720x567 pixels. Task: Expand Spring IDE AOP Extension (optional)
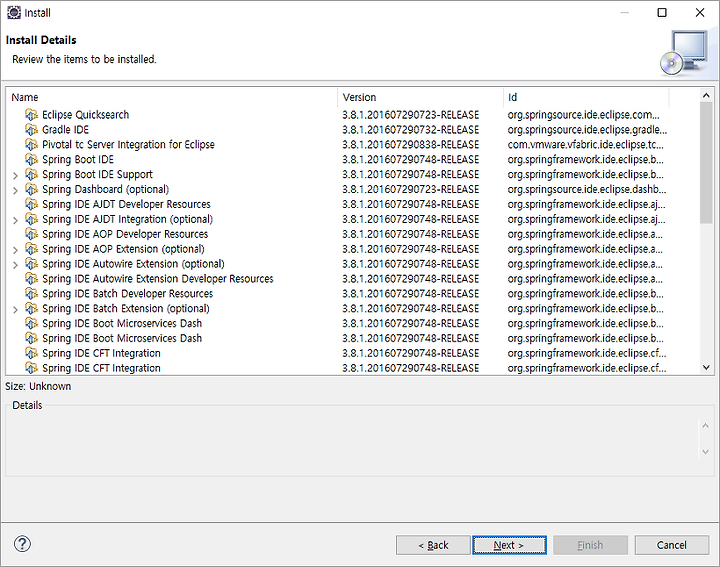pyautogui.click(x=15, y=250)
